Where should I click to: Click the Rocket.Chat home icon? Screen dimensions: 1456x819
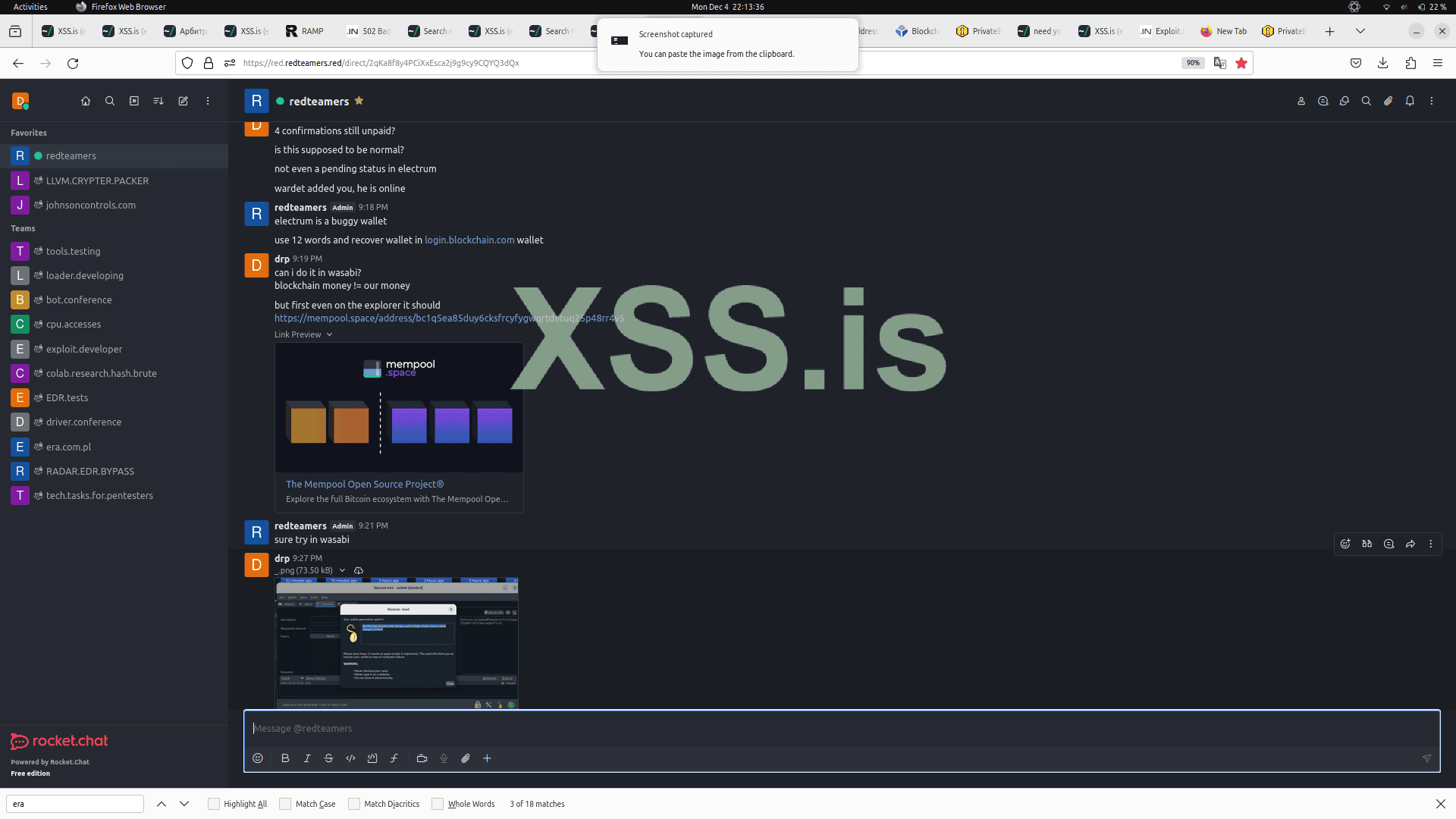[x=86, y=101]
